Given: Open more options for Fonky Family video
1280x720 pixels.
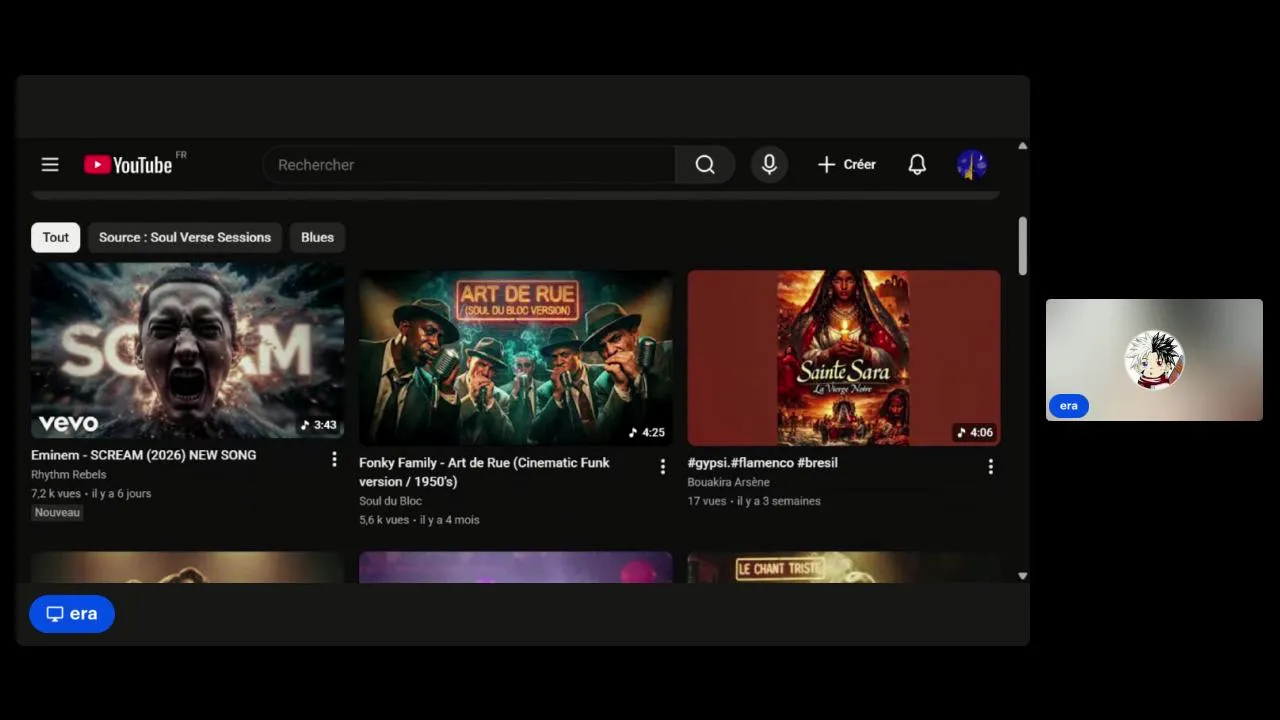Looking at the screenshot, I should pyautogui.click(x=662, y=467).
